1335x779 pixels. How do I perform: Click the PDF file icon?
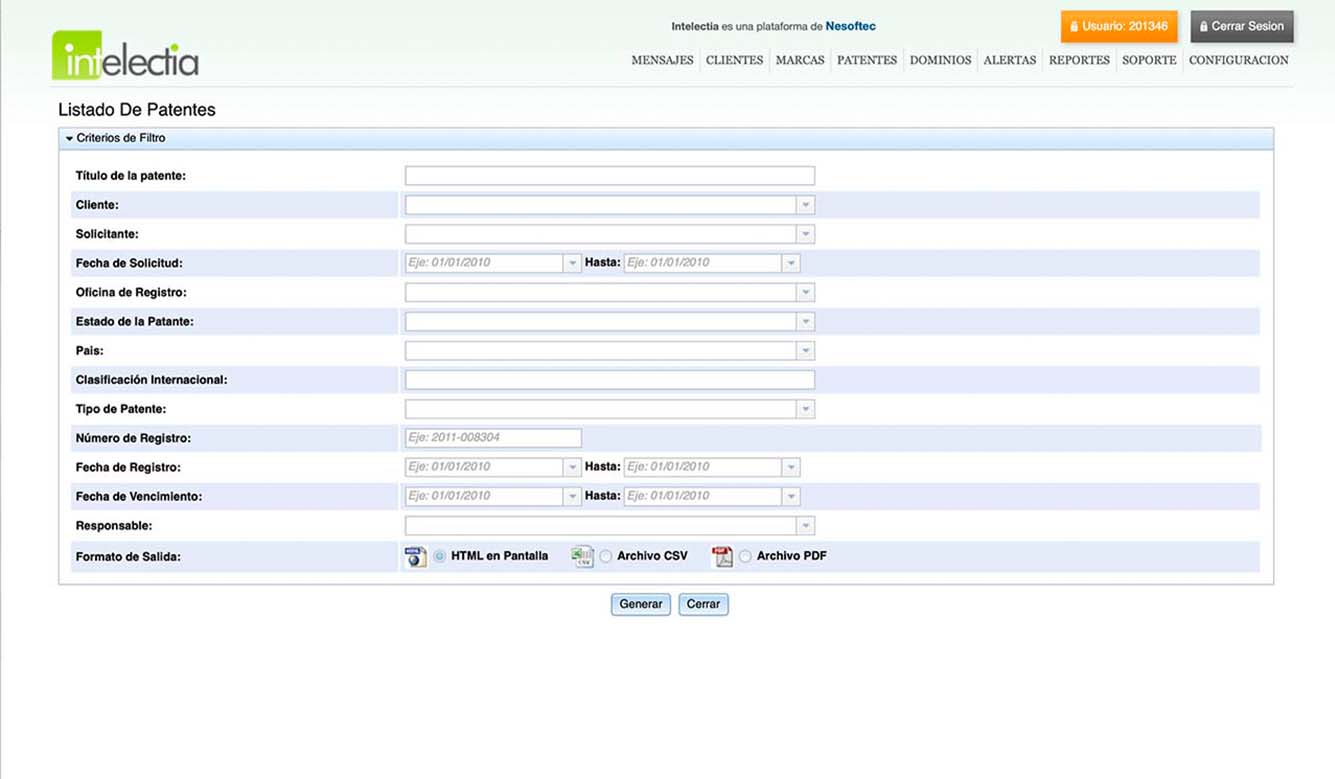click(x=722, y=557)
